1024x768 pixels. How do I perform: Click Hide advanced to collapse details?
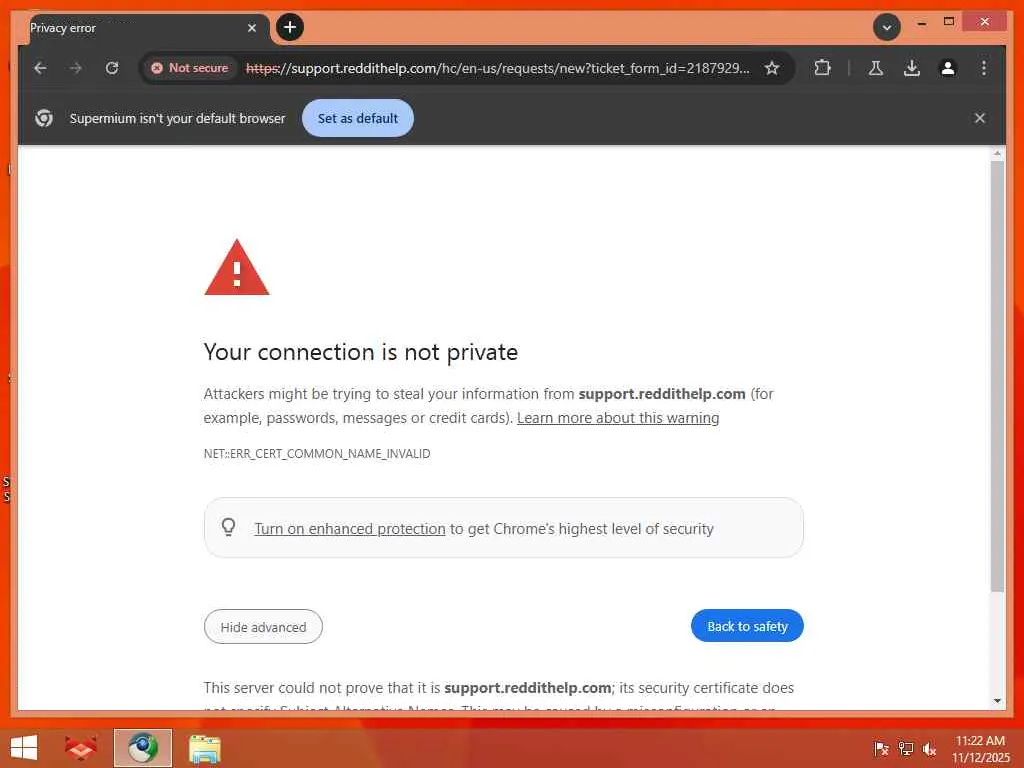point(263,627)
